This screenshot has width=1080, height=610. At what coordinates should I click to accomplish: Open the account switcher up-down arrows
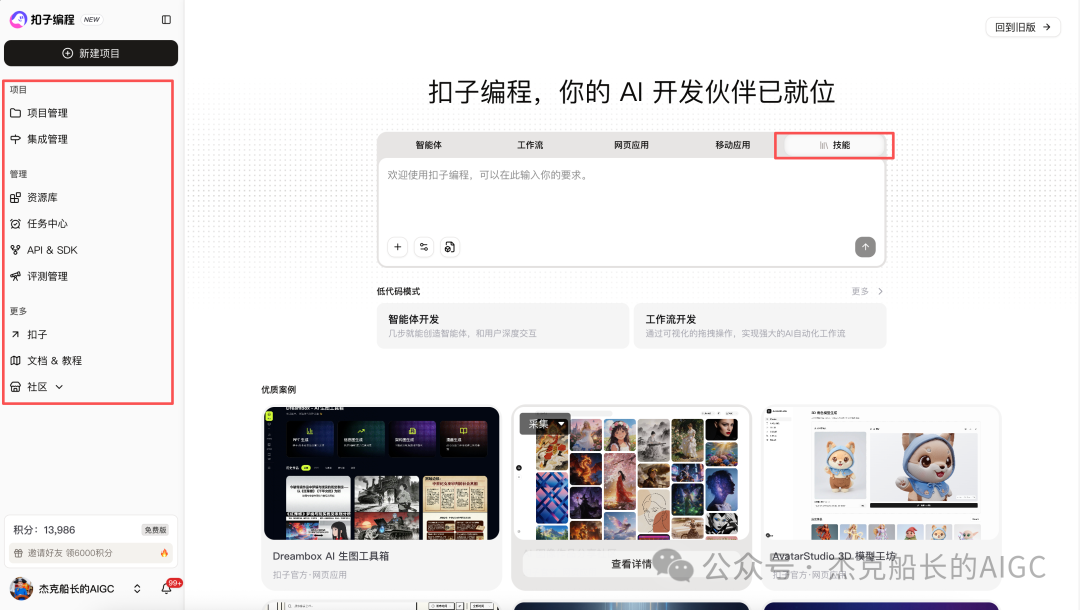(x=137, y=589)
